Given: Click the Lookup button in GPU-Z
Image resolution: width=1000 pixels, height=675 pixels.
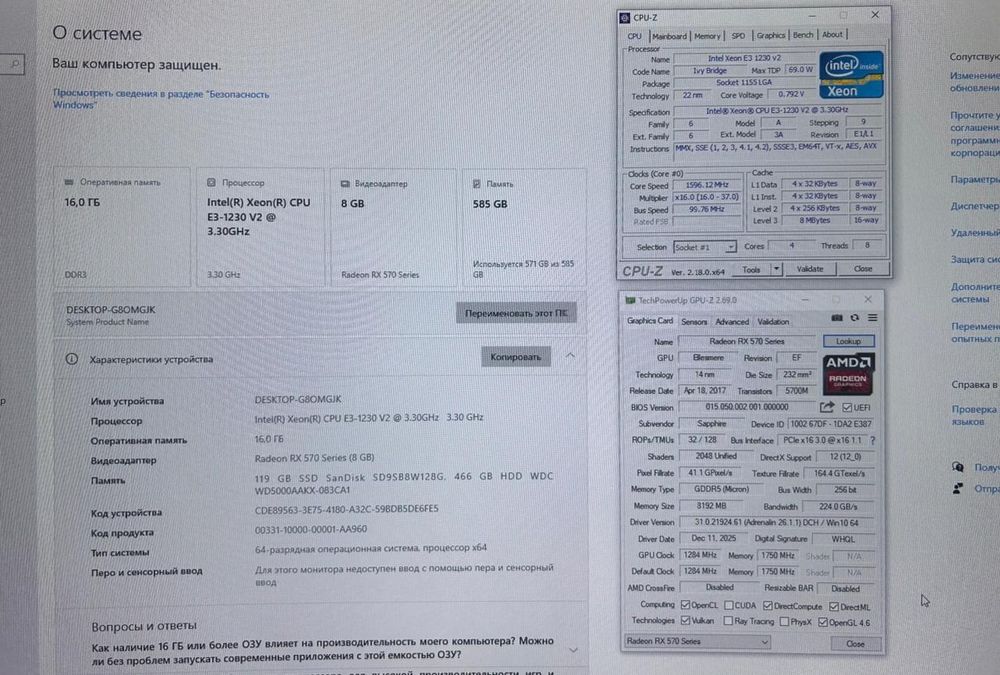Looking at the screenshot, I should pos(848,341).
